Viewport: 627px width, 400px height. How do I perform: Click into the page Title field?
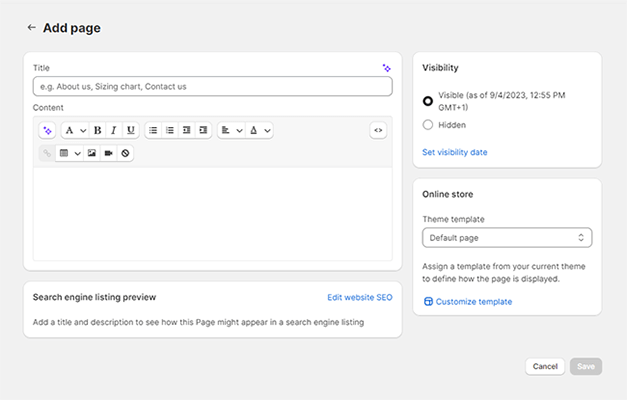point(212,86)
